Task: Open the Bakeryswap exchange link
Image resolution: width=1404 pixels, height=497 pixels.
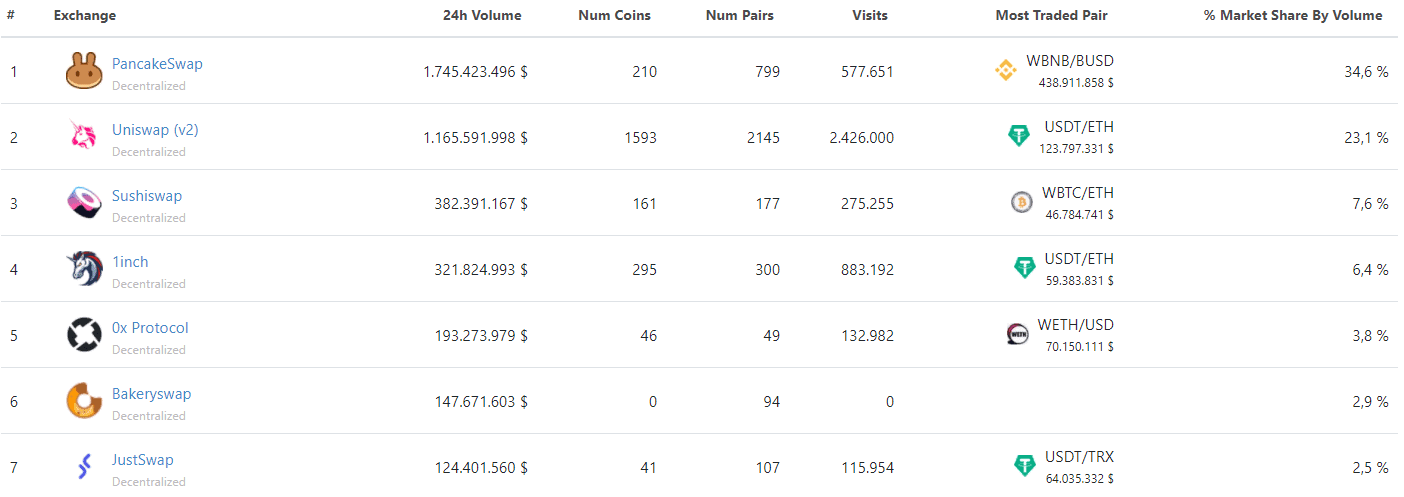Action: pyautogui.click(x=151, y=394)
